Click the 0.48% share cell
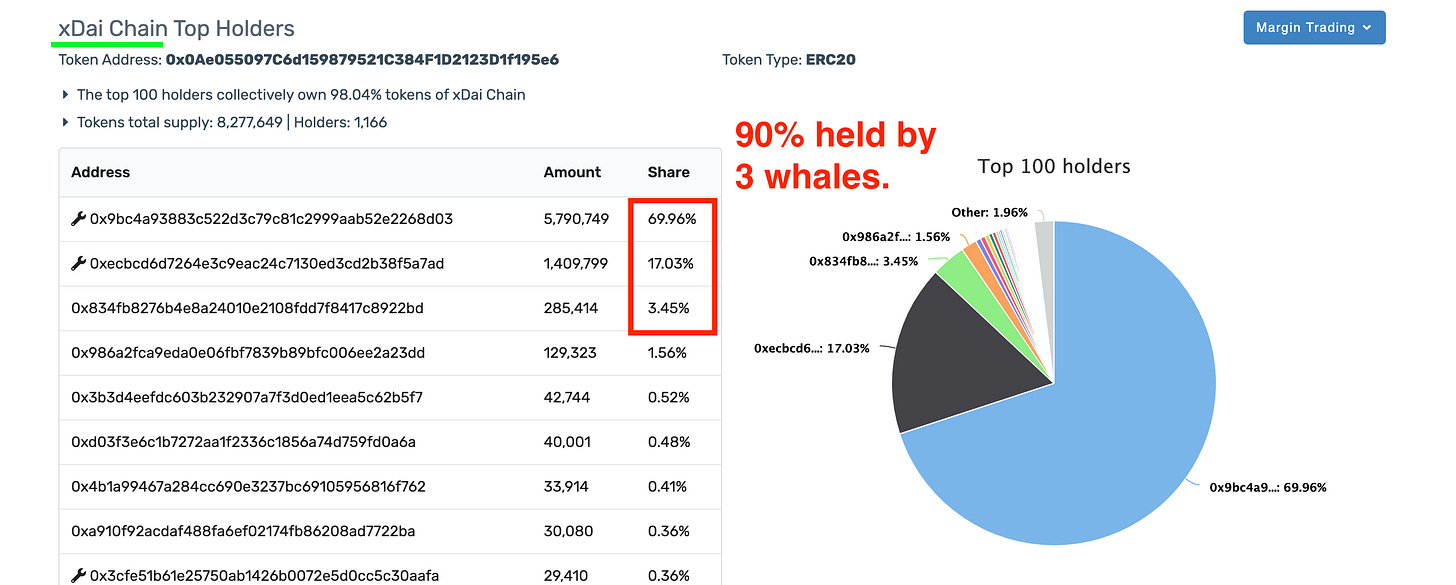This screenshot has height=585, width=1456. 668,442
